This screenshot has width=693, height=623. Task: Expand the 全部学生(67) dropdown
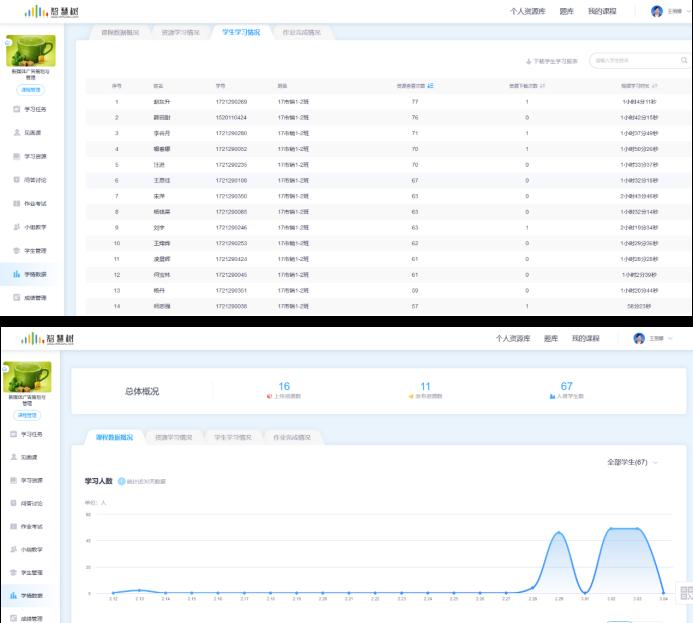click(x=634, y=462)
